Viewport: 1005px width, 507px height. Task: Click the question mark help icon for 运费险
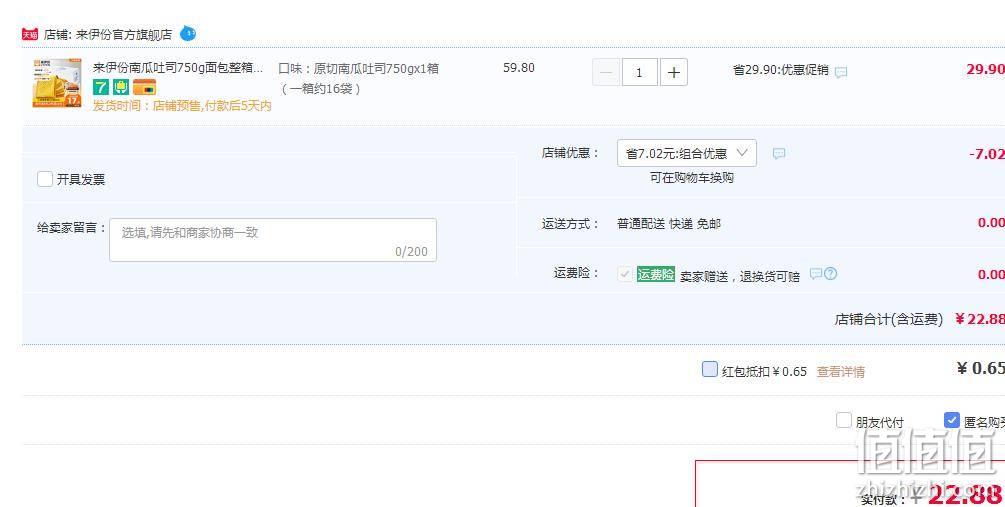831,274
